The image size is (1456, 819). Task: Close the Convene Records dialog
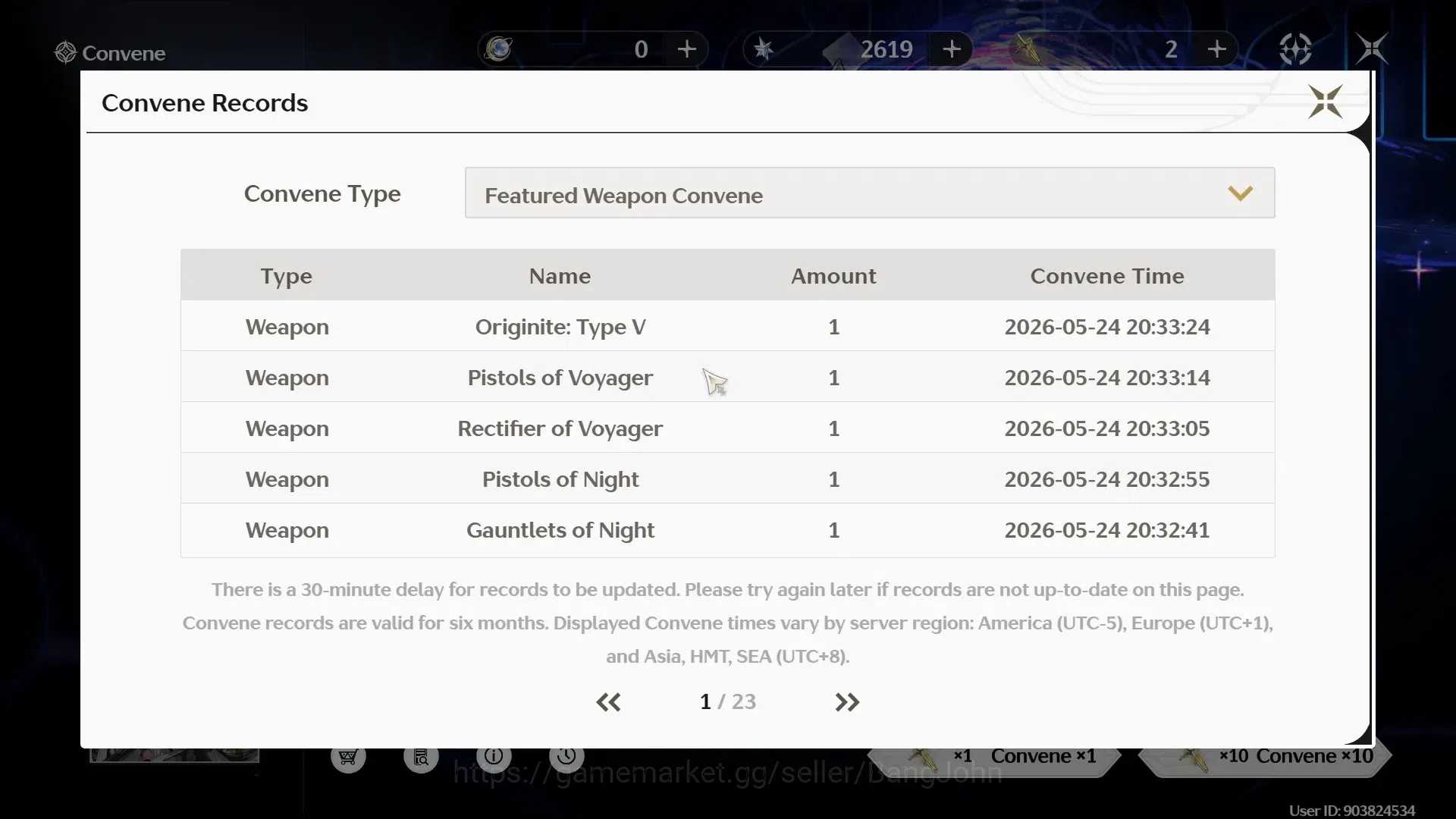coord(1325,102)
